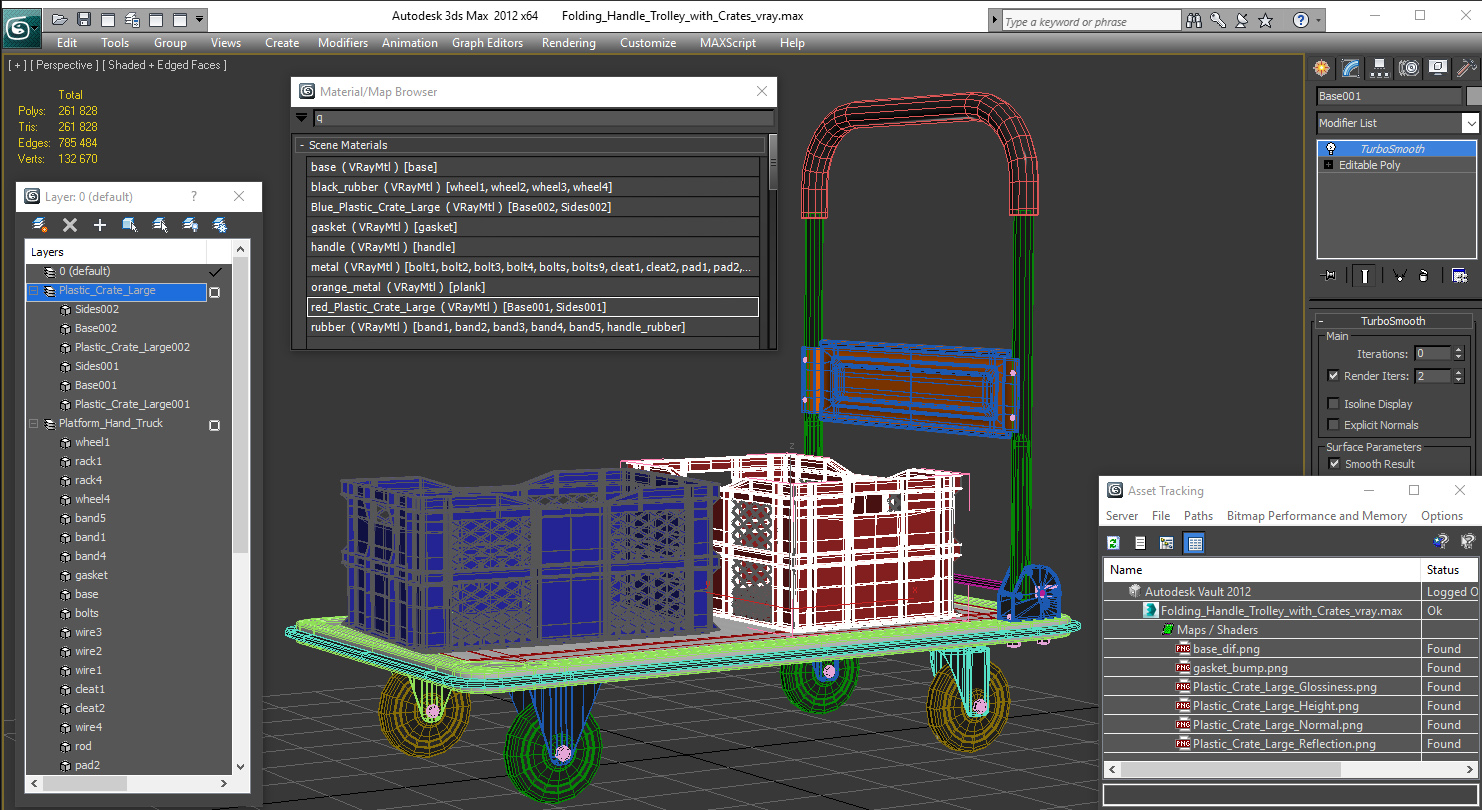1482x810 pixels.
Task: Open the Modify command panel tab
Action: pos(1351,68)
